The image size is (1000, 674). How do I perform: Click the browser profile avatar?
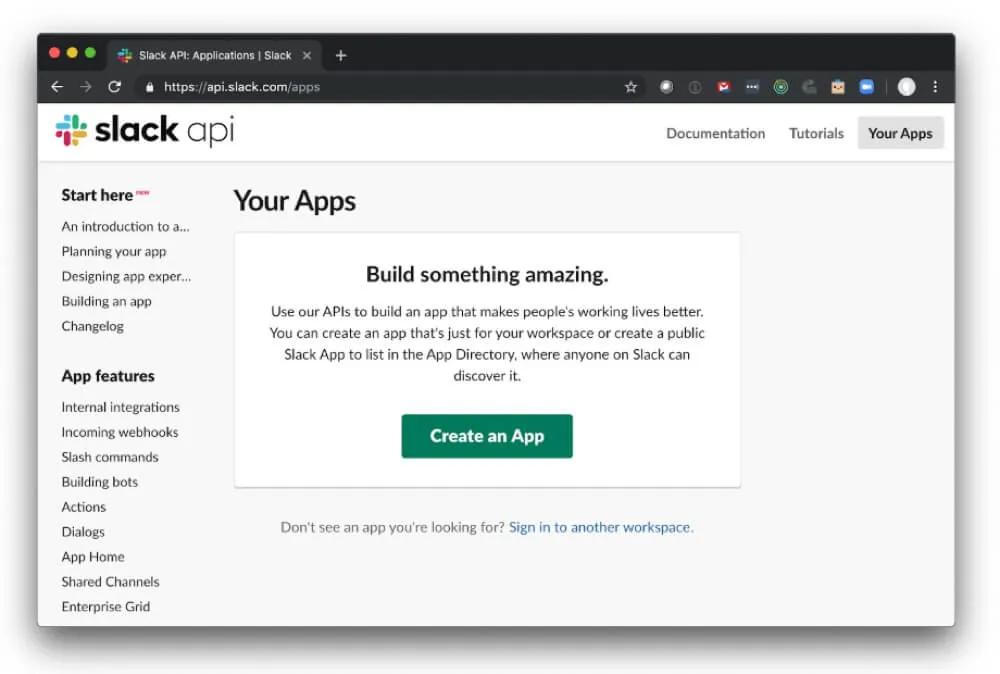tap(905, 87)
